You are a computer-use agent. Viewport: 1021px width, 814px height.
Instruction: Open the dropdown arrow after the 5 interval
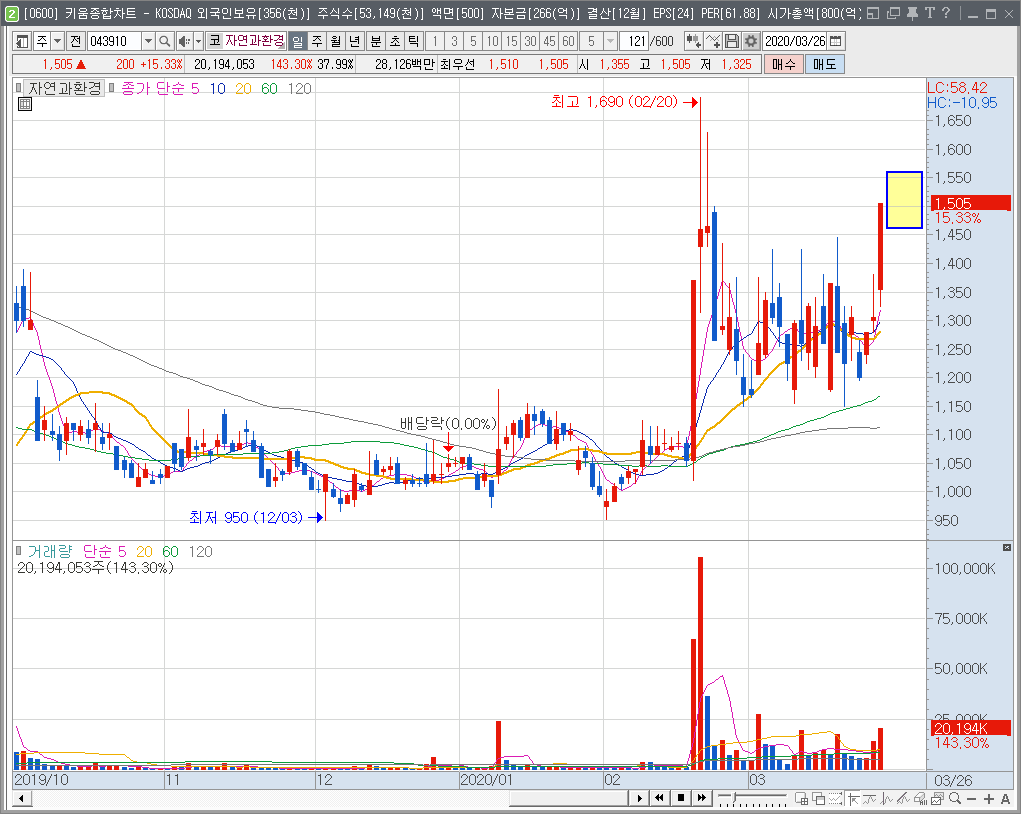pyautogui.click(x=610, y=42)
